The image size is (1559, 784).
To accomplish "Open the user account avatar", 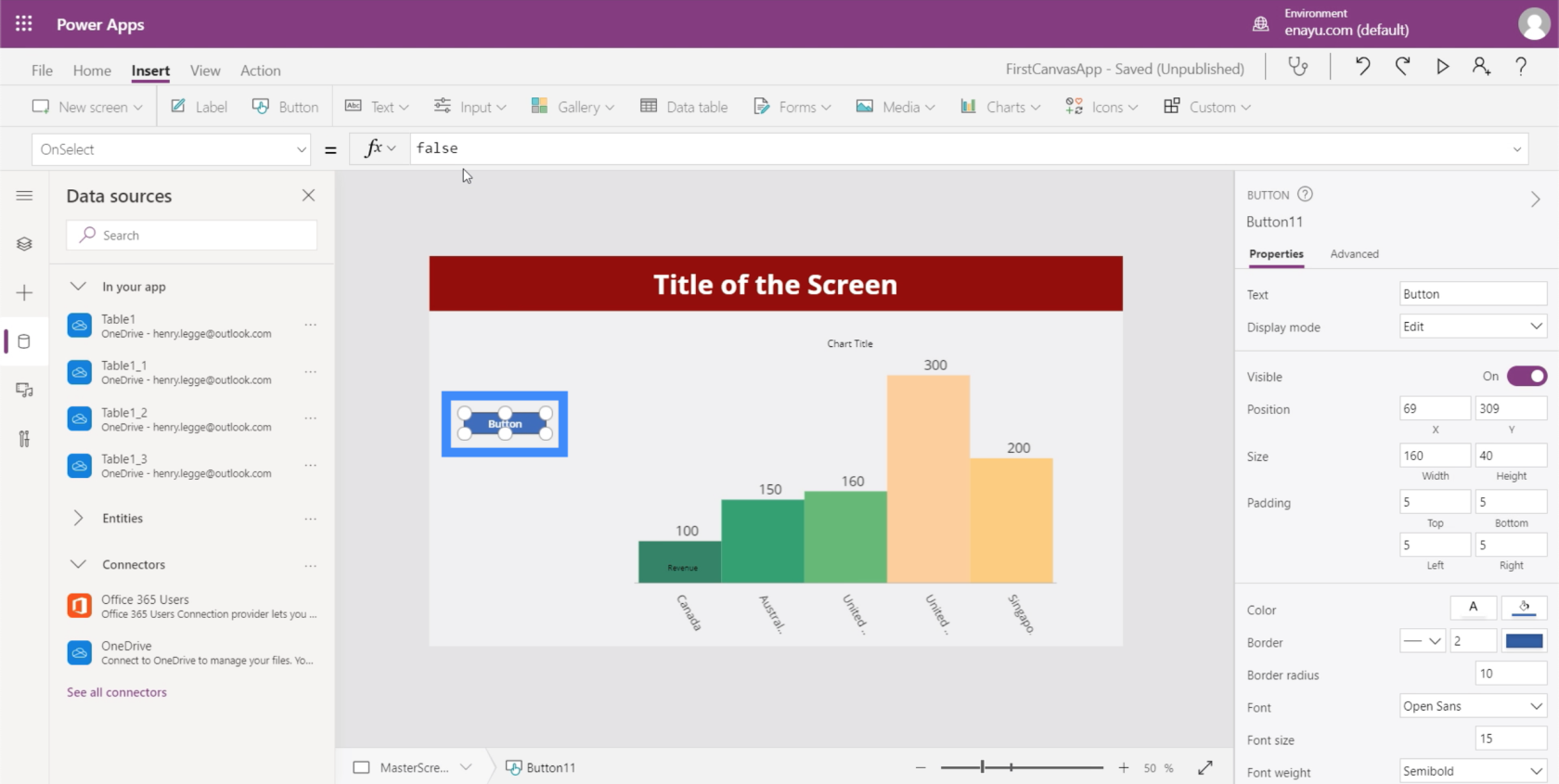I will pos(1533,24).
